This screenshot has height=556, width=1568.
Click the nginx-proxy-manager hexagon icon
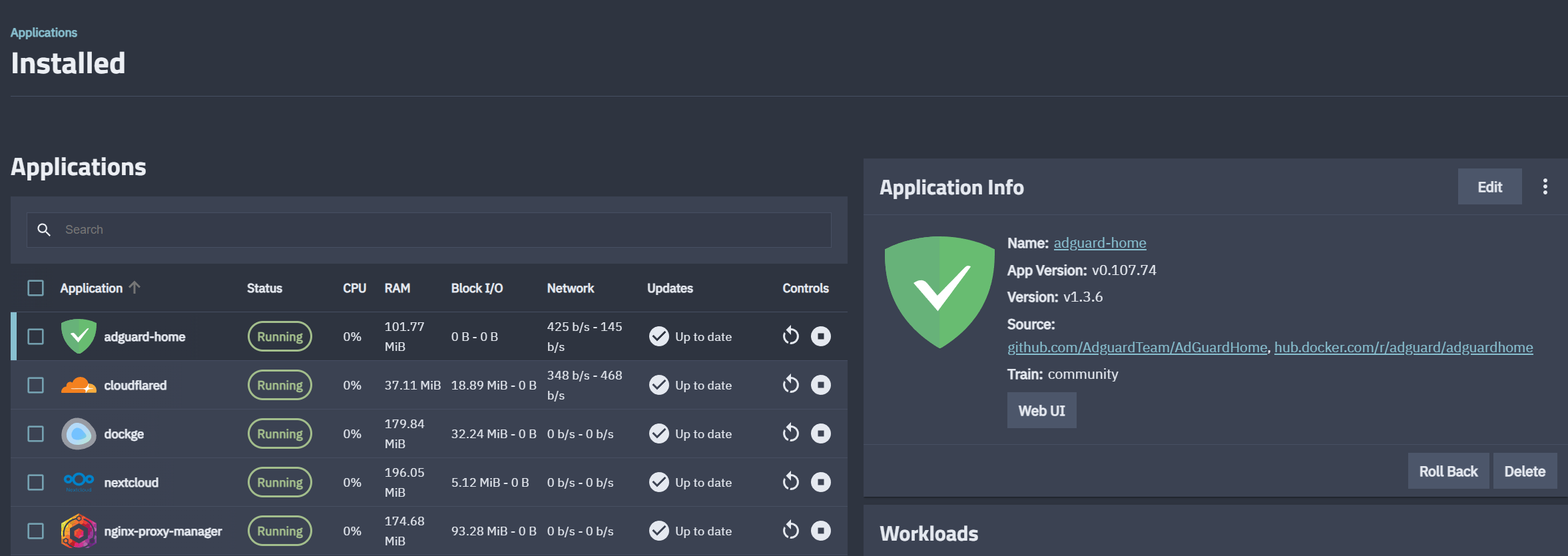pyautogui.click(x=79, y=531)
